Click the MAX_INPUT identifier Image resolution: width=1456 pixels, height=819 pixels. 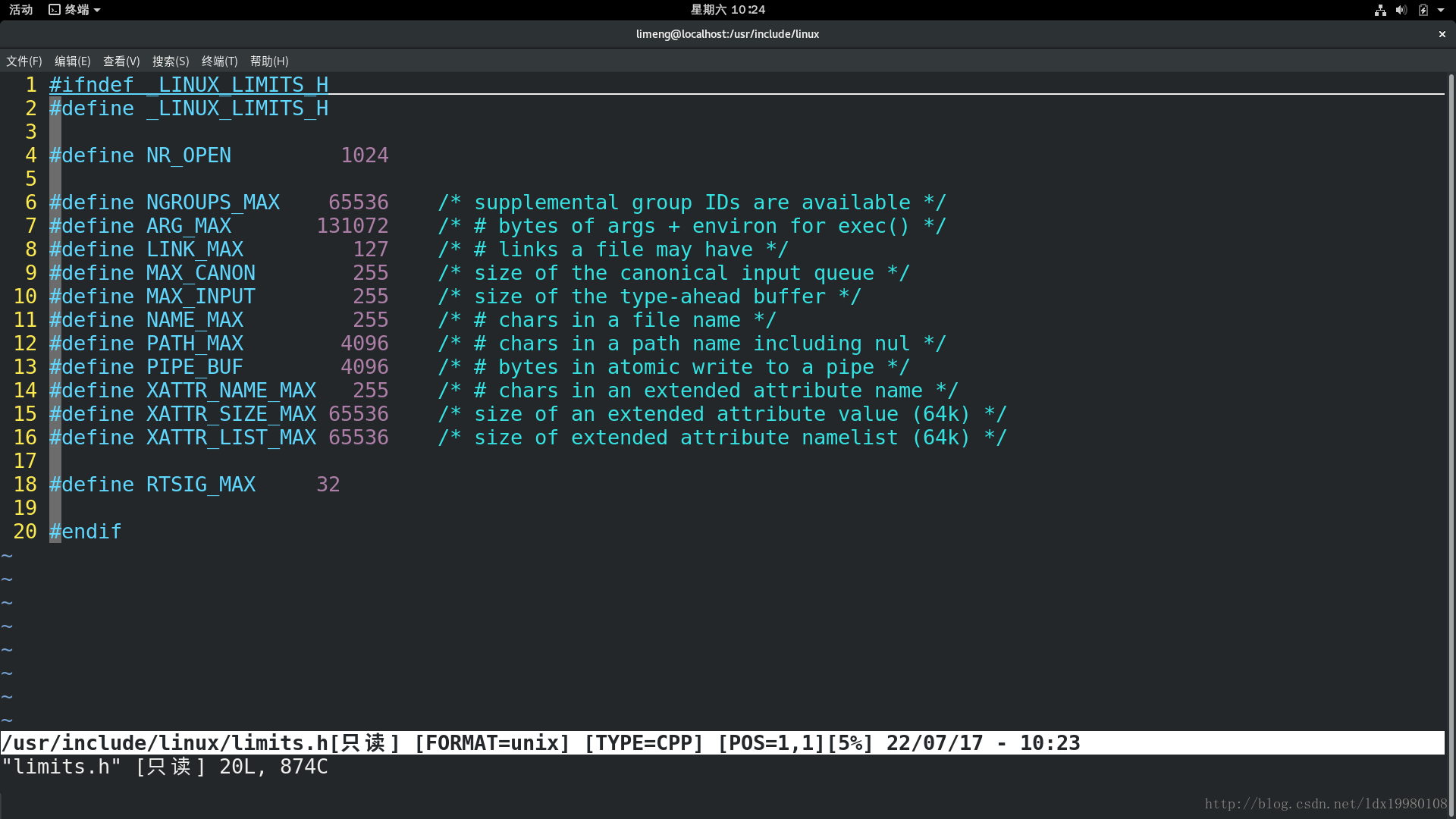(x=201, y=297)
